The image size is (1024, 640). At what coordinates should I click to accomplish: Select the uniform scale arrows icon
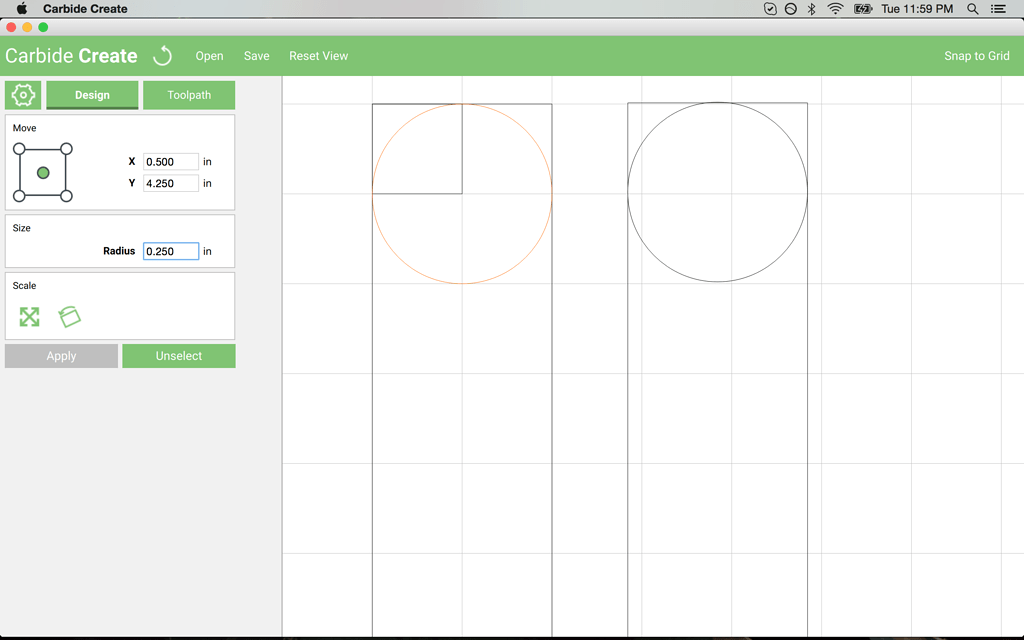[x=29, y=317]
